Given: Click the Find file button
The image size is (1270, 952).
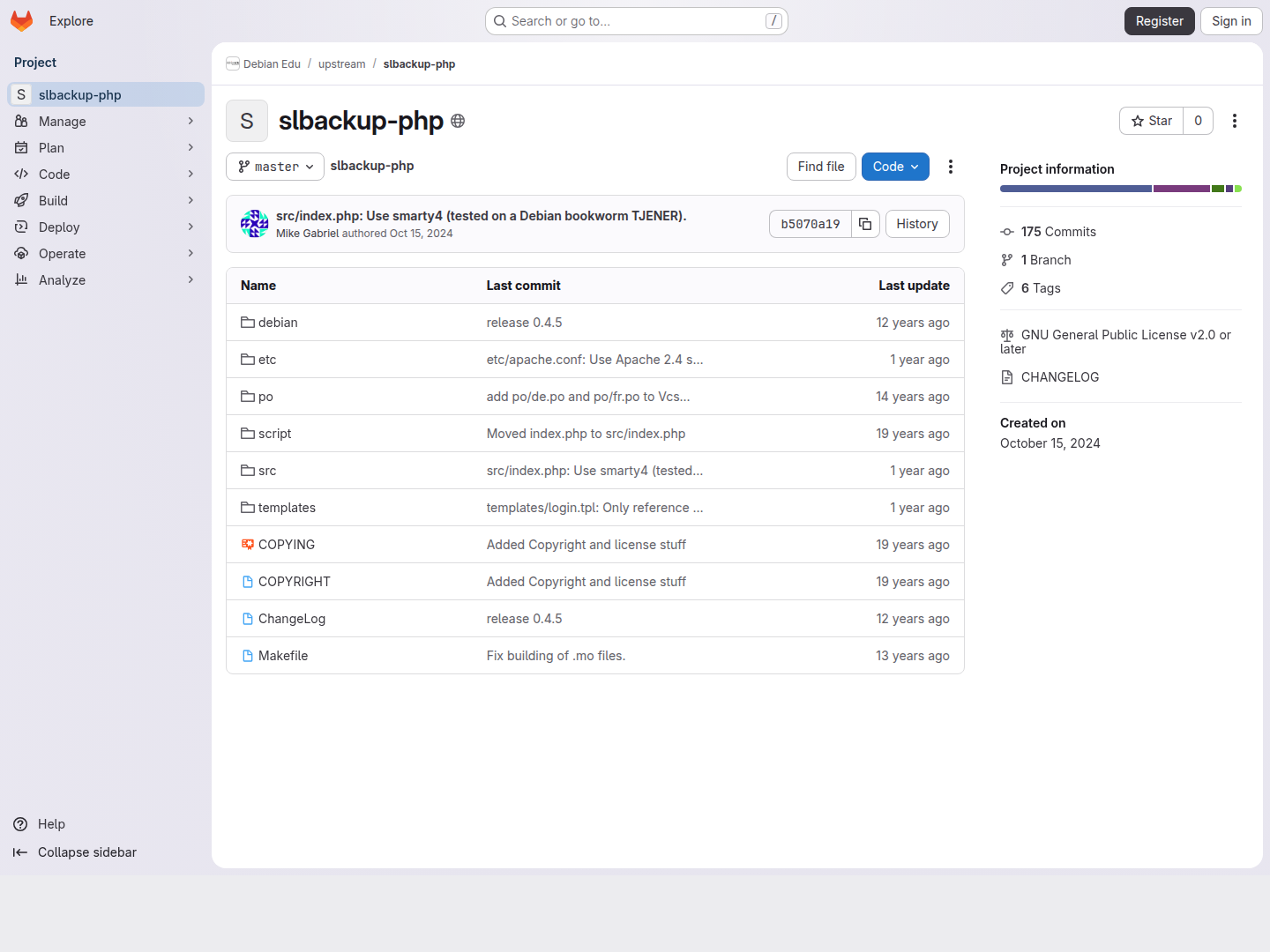Looking at the screenshot, I should click(821, 167).
